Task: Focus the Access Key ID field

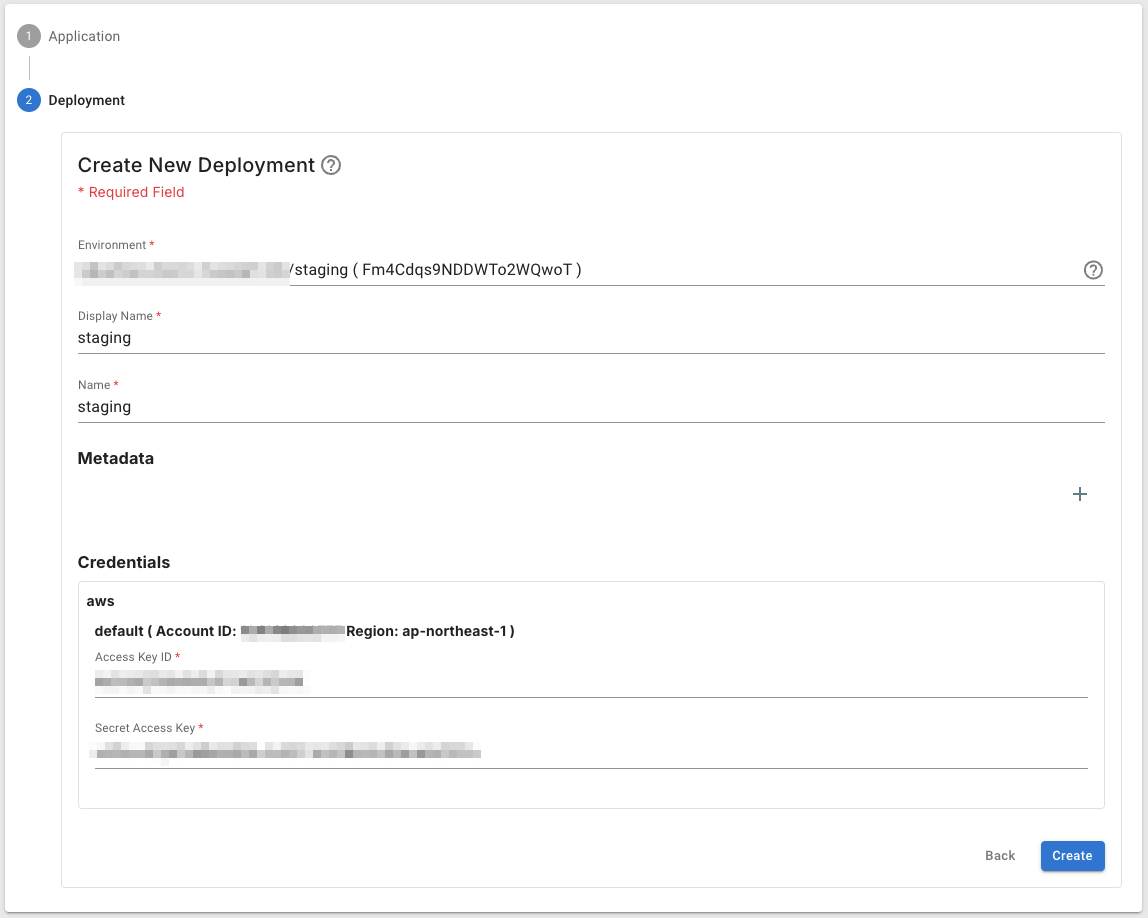Action: pyautogui.click(x=590, y=682)
